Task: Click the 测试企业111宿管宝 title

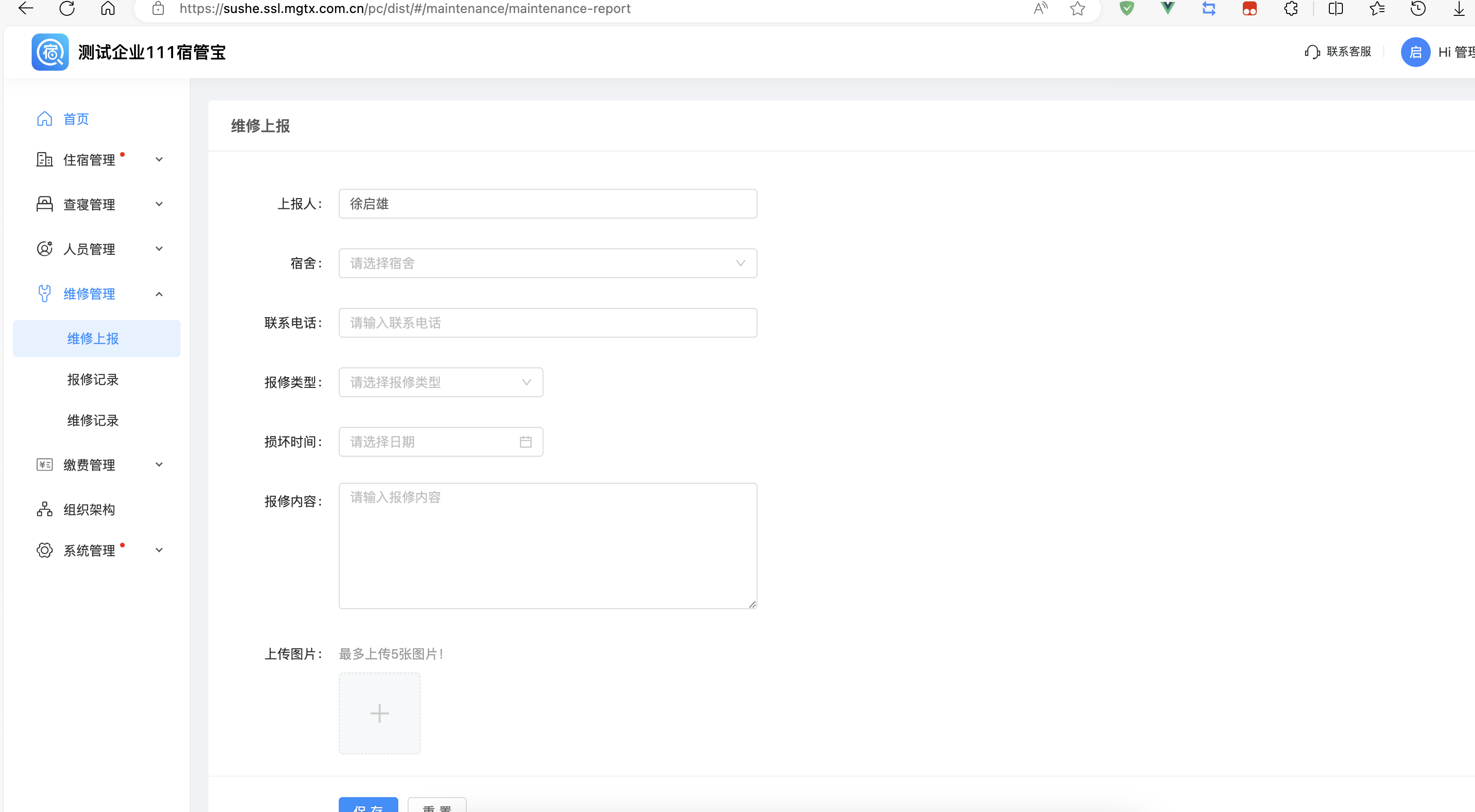Action: click(152, 52)
